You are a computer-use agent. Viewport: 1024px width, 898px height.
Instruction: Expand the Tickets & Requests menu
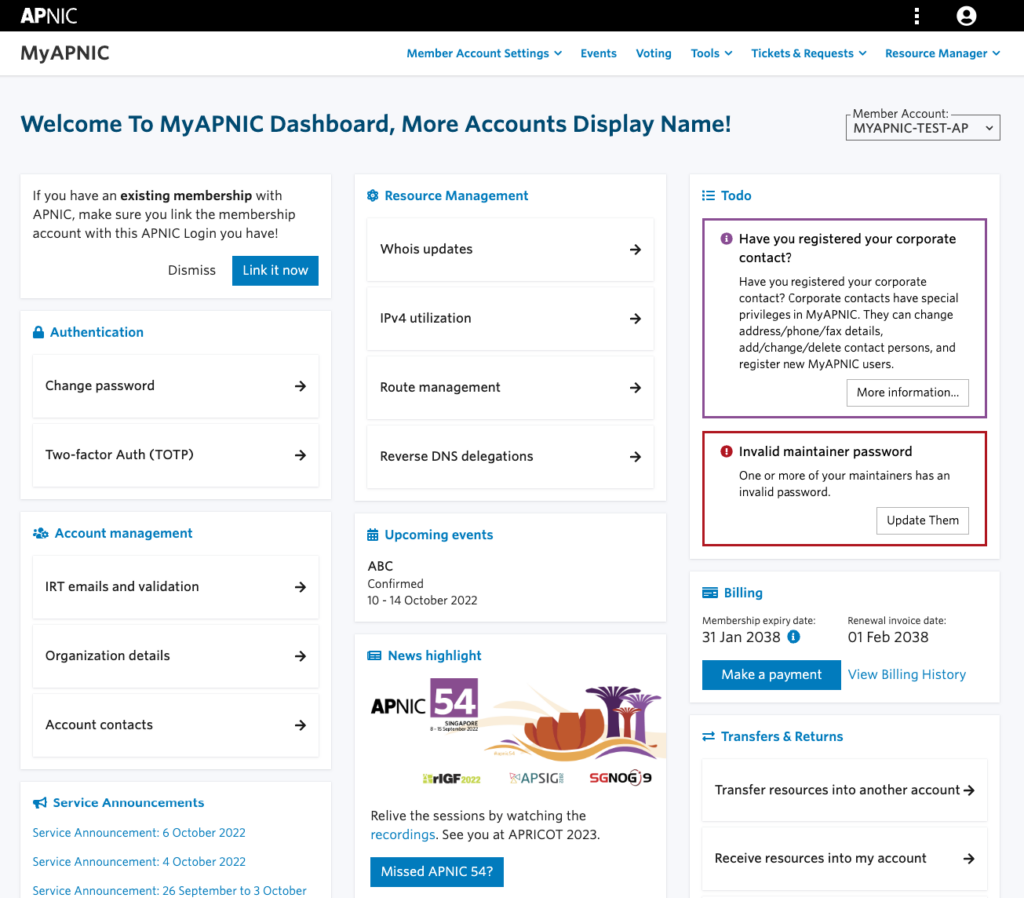coord(808,54)
